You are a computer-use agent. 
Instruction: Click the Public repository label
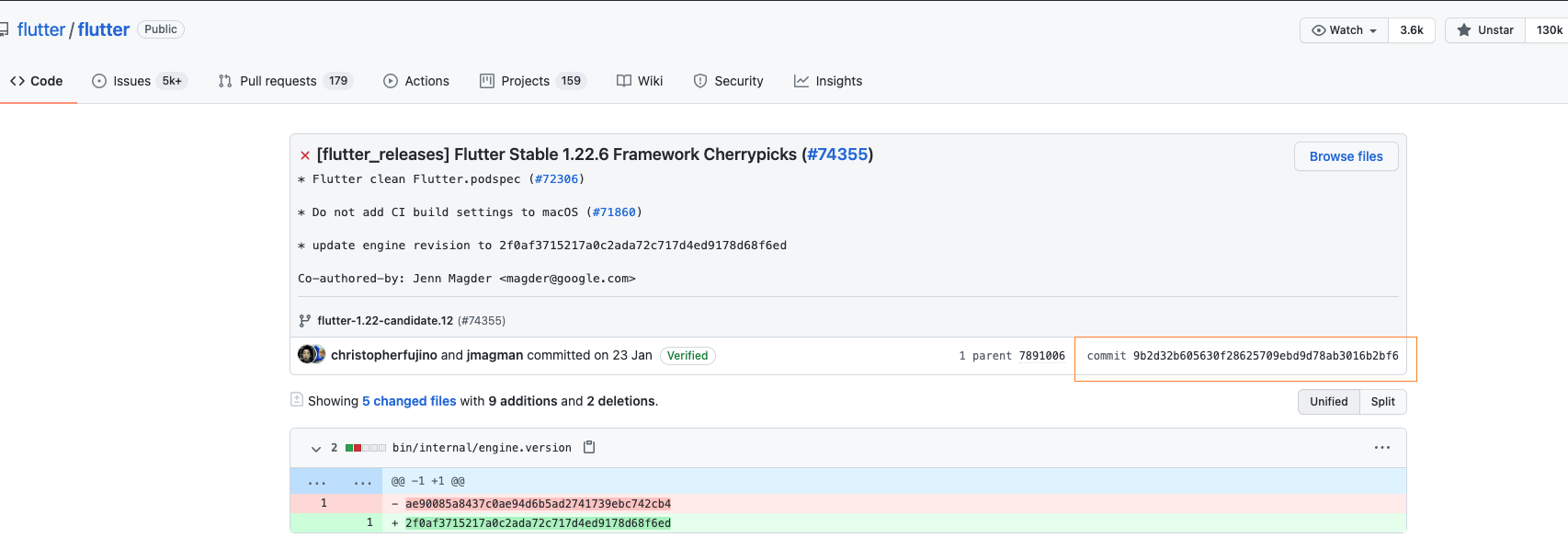pyautogui.click(x=161, y=29)
